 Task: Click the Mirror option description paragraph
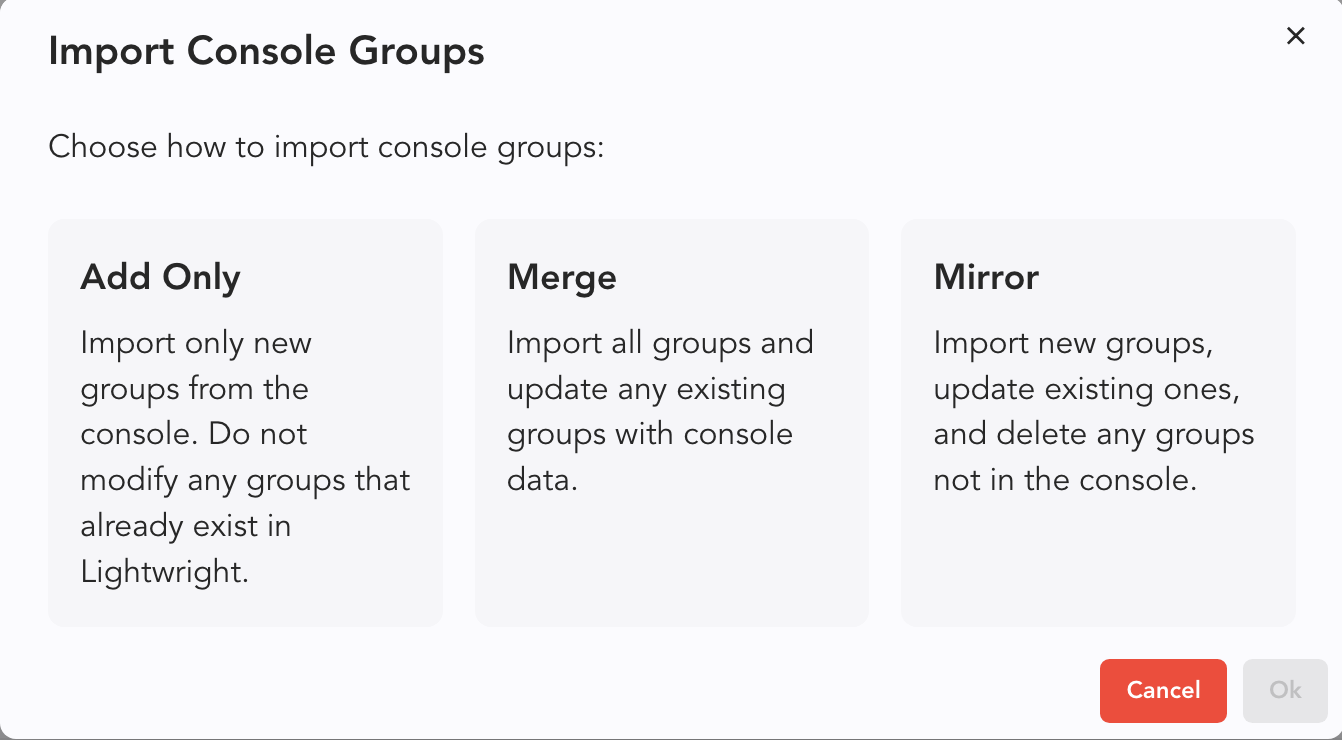point(1093,411)
